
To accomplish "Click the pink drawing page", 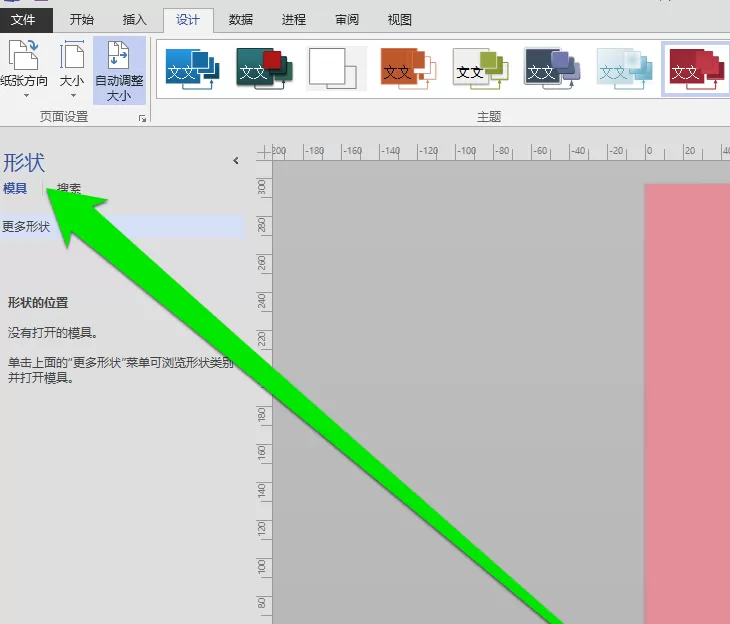I will pyautogui.click(x=687, y=404).
